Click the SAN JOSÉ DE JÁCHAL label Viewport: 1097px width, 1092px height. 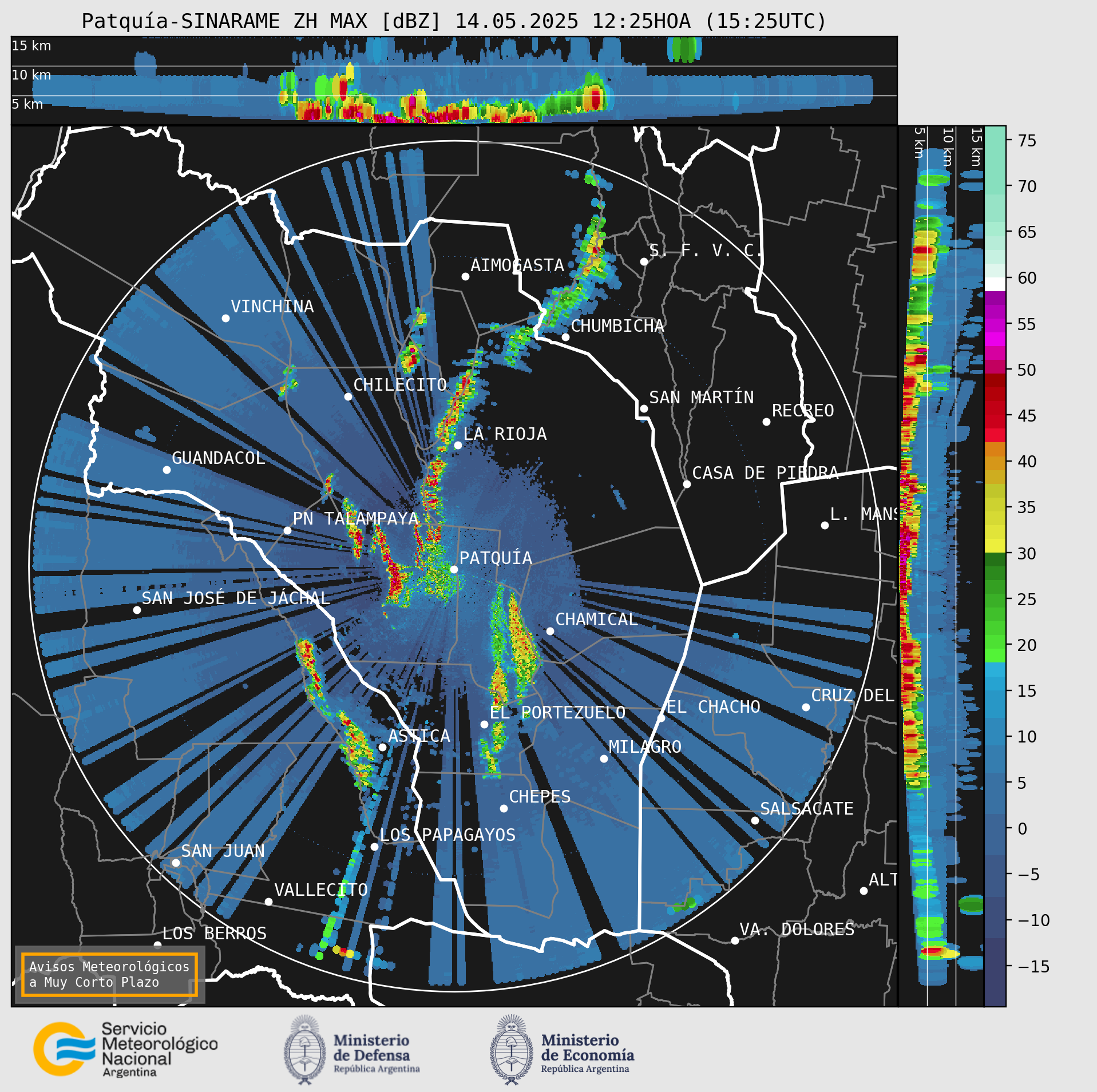[235, 598]
